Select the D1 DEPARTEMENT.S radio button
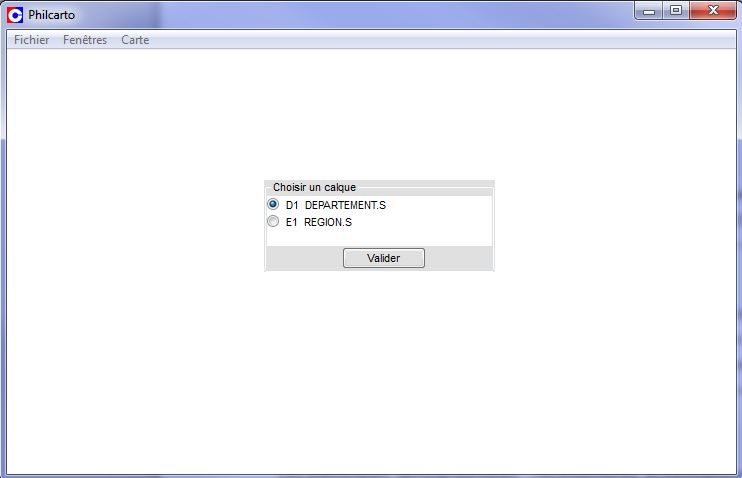This screenshot has height=478, width=742. [x=273, y=204]
